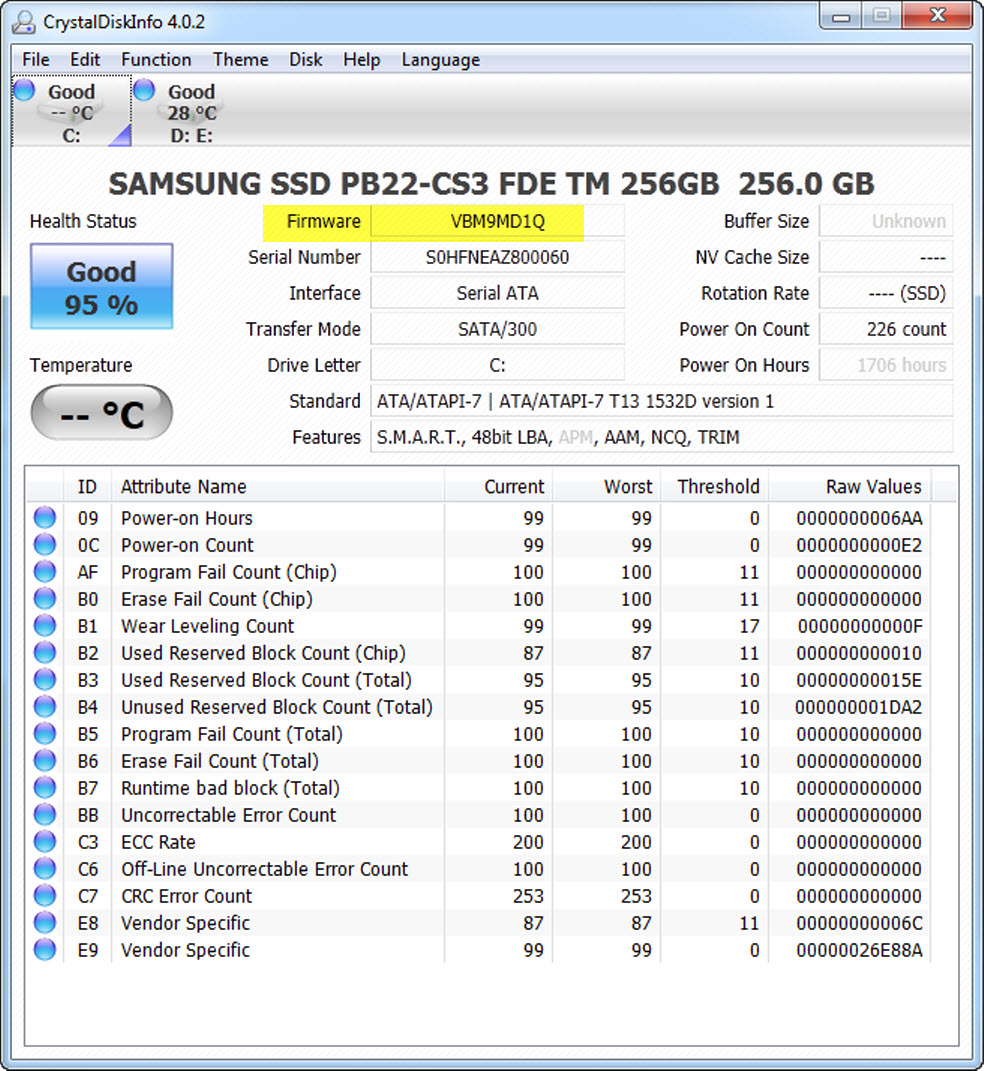The image size is (984, 1071).
Task: Click raw value 00000026E88A
Action: 859,950
